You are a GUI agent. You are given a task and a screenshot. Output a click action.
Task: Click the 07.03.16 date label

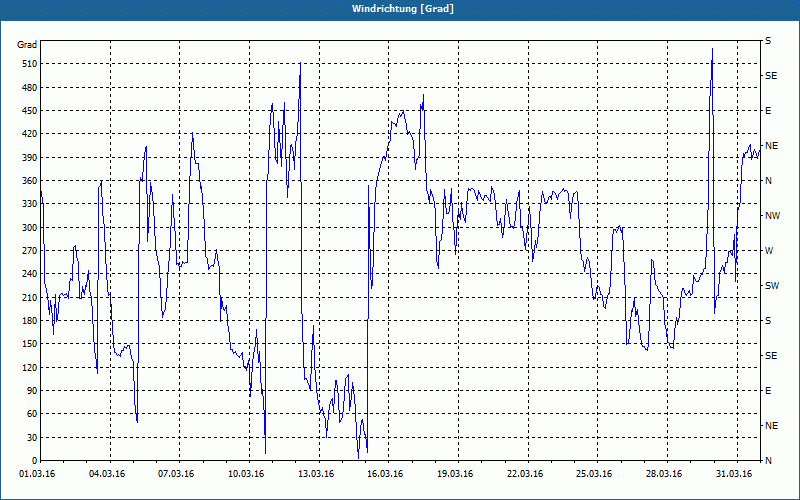tap(176, 474)
